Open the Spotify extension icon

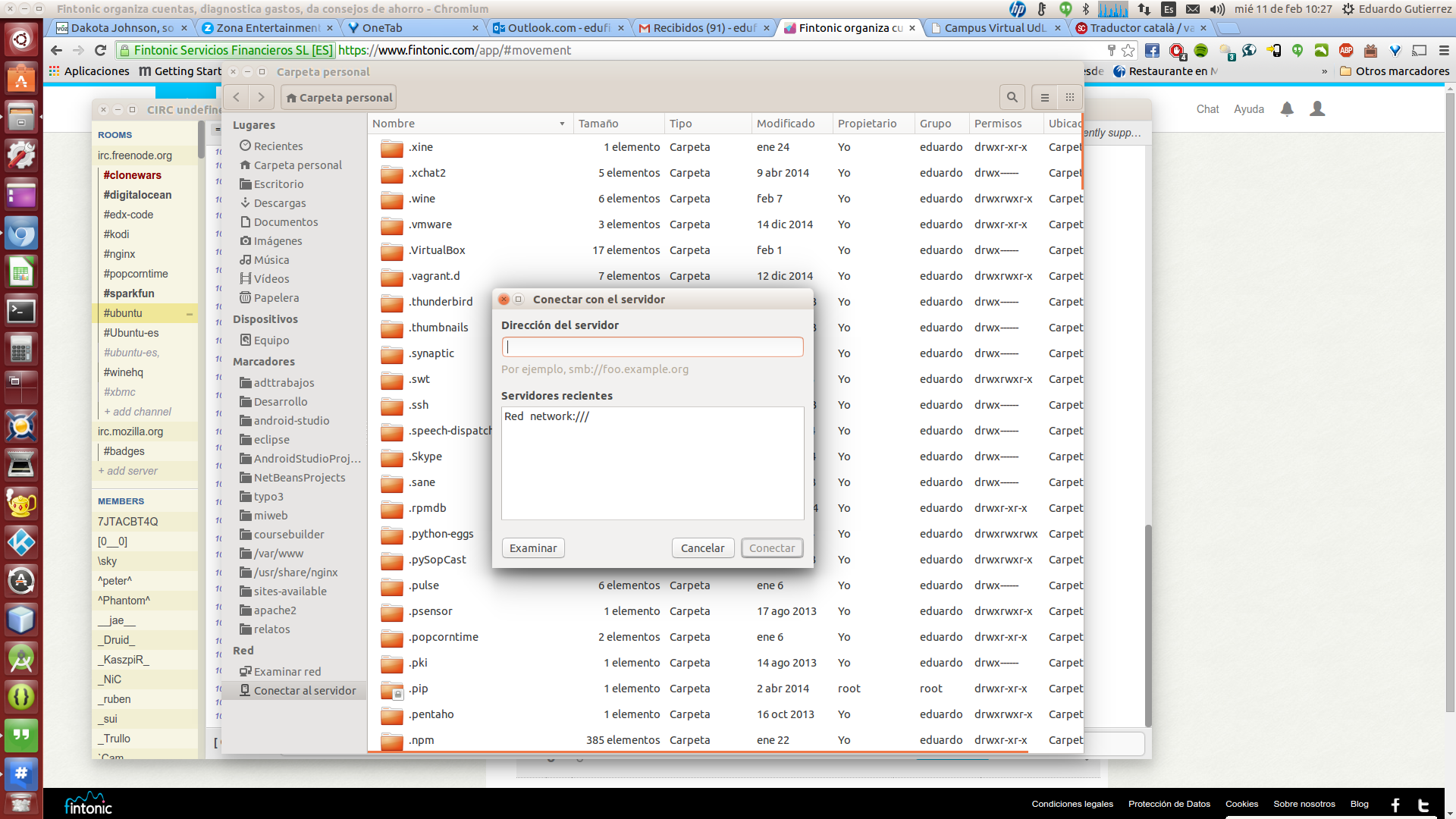1200,50
